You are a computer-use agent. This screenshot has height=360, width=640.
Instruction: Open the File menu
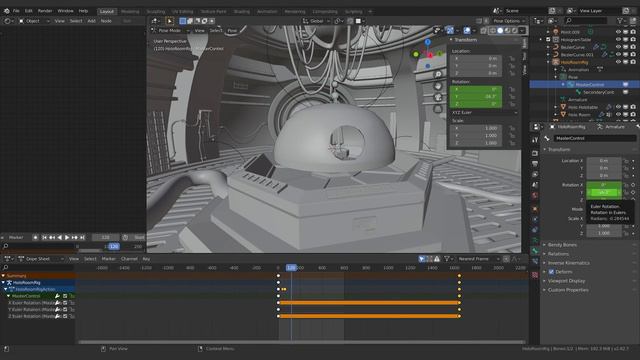(x=16, y=11)
